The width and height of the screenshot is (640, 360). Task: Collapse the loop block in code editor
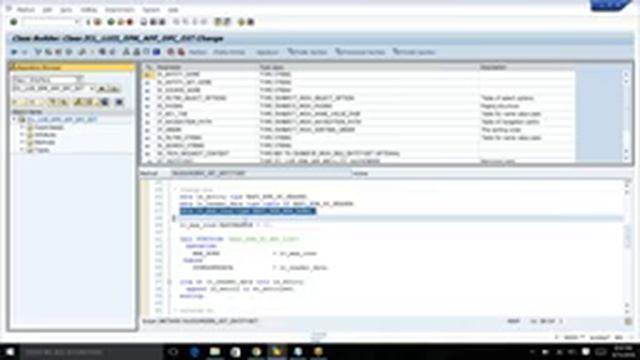click(170, 282)
